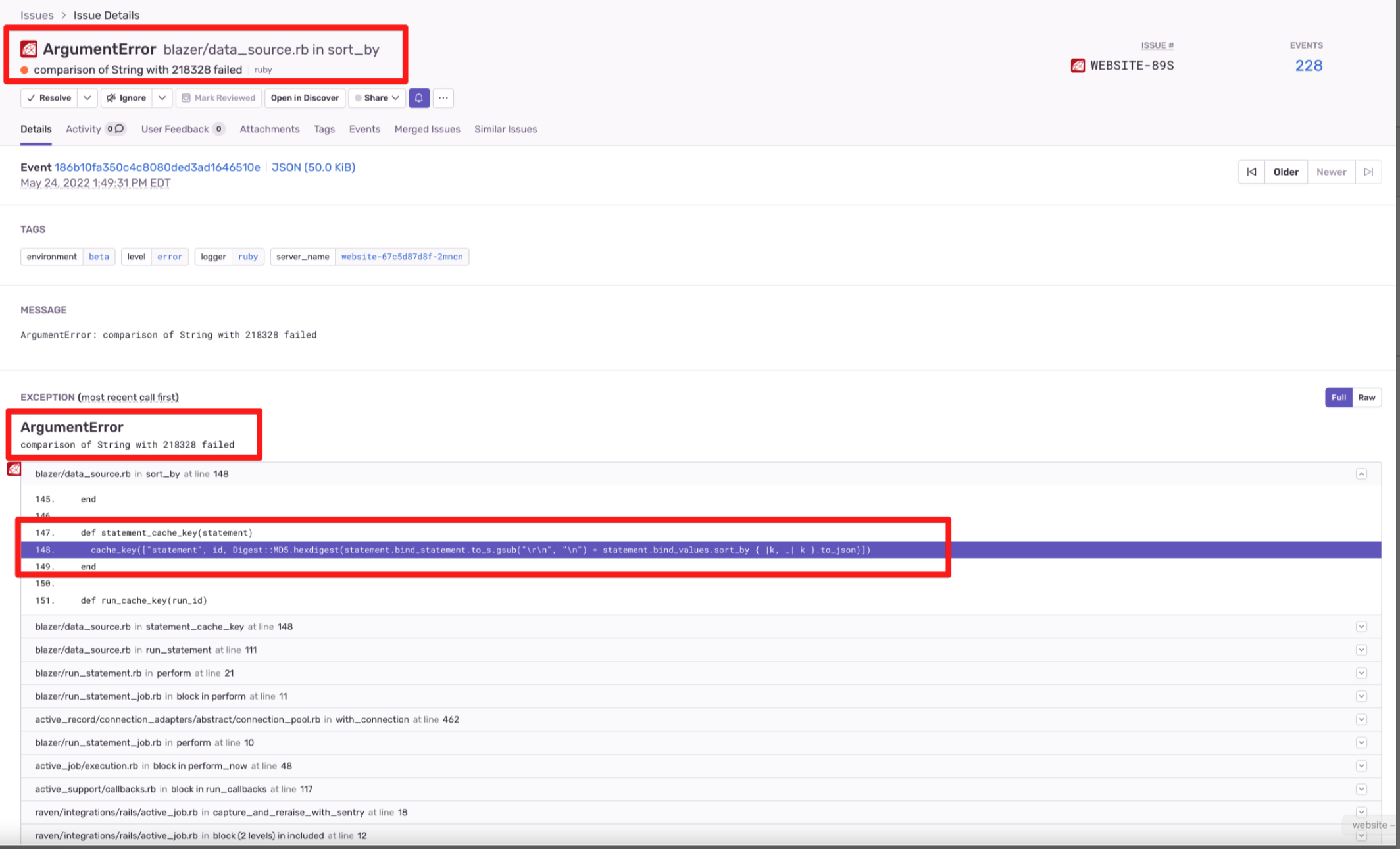Navigate back using the Issues breadcrumb
The height and width of the screenshot is (849, 1400).
[37, 14]
